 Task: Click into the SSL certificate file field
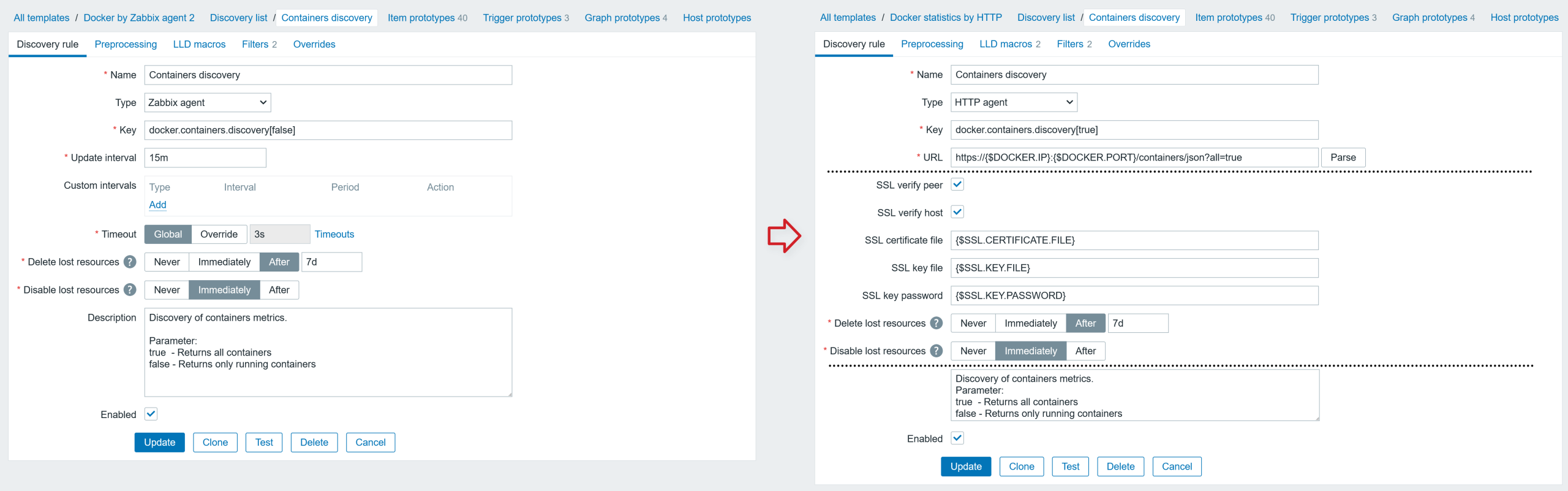point(1134,240)
